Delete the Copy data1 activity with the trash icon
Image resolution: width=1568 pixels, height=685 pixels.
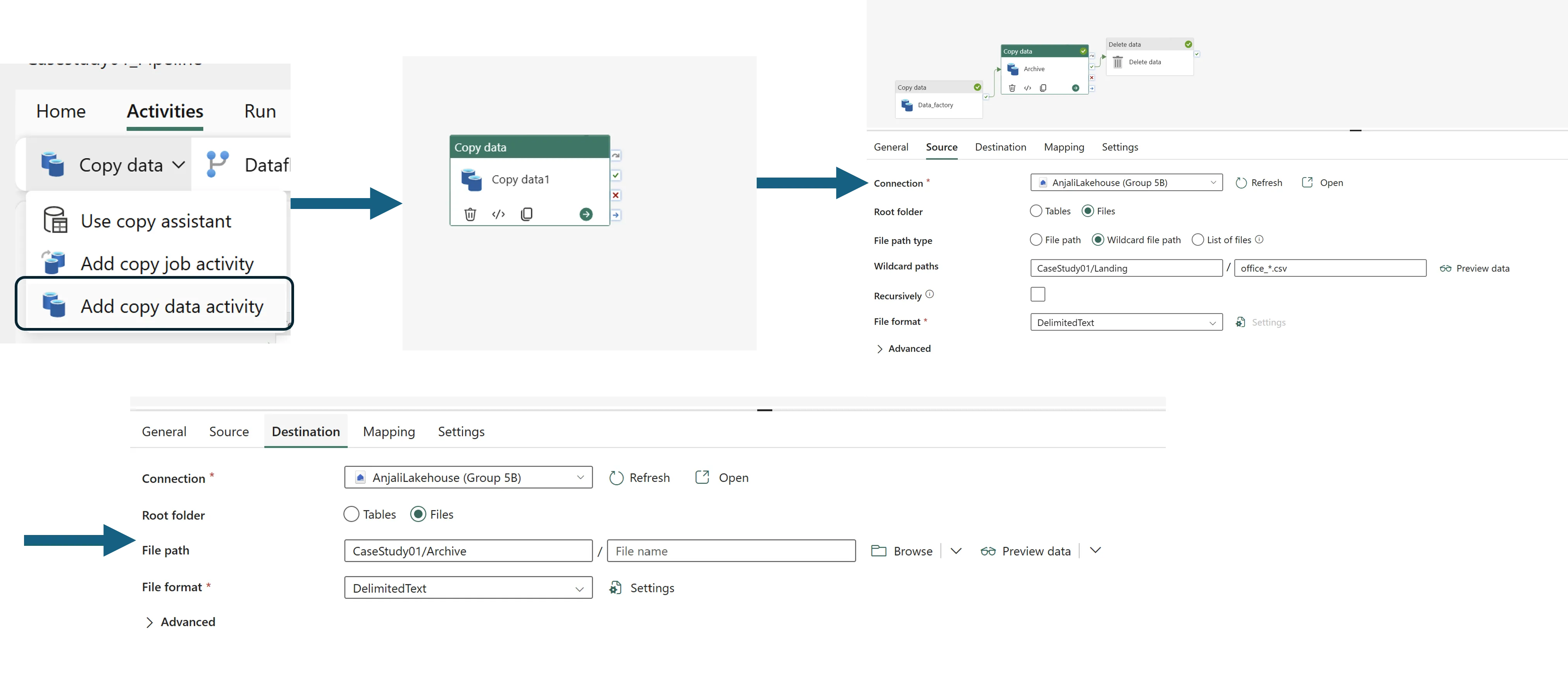point(470,214)
